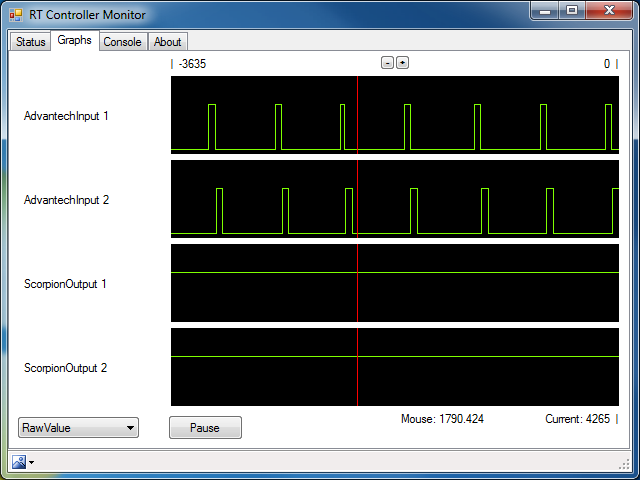Click the ScorpionOutput 2 graph
This screenshot has height=480, width=640.
[395, 367]
